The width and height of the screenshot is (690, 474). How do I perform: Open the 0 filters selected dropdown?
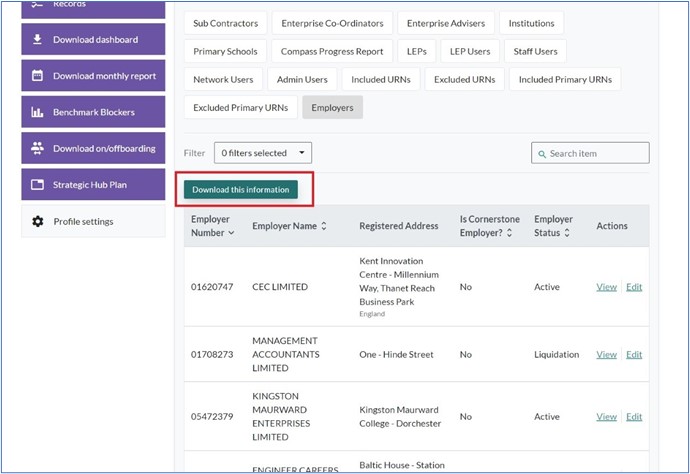pyautogui.click(x=262, y=153)
